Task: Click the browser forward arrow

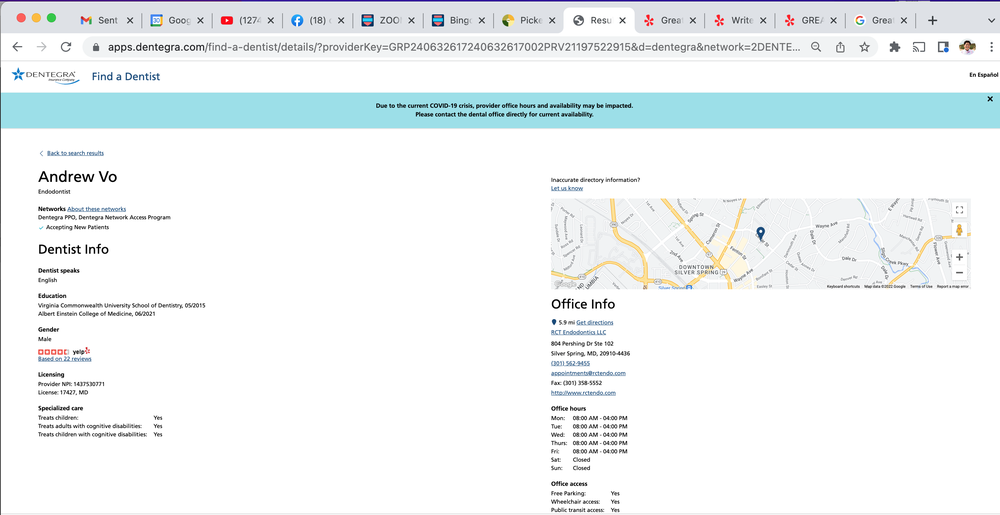Action: click(x=41, y=47)
